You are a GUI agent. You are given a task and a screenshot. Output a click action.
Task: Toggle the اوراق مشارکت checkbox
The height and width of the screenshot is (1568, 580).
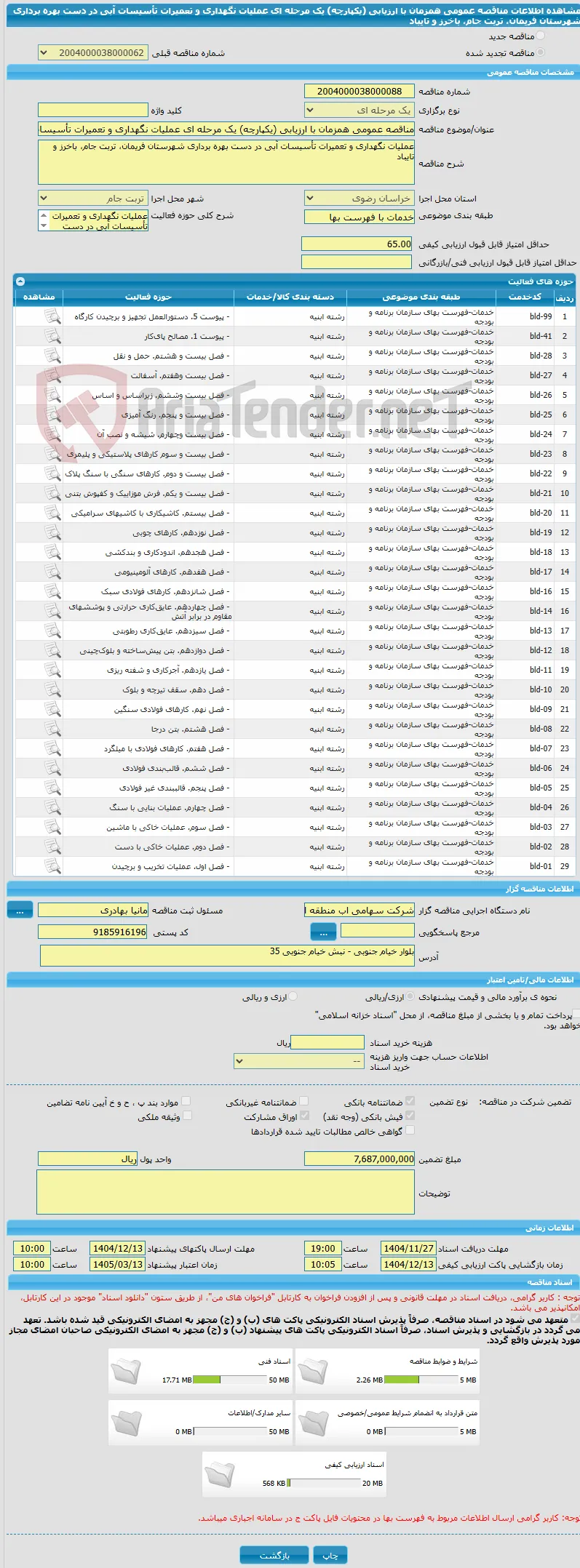304,1116
